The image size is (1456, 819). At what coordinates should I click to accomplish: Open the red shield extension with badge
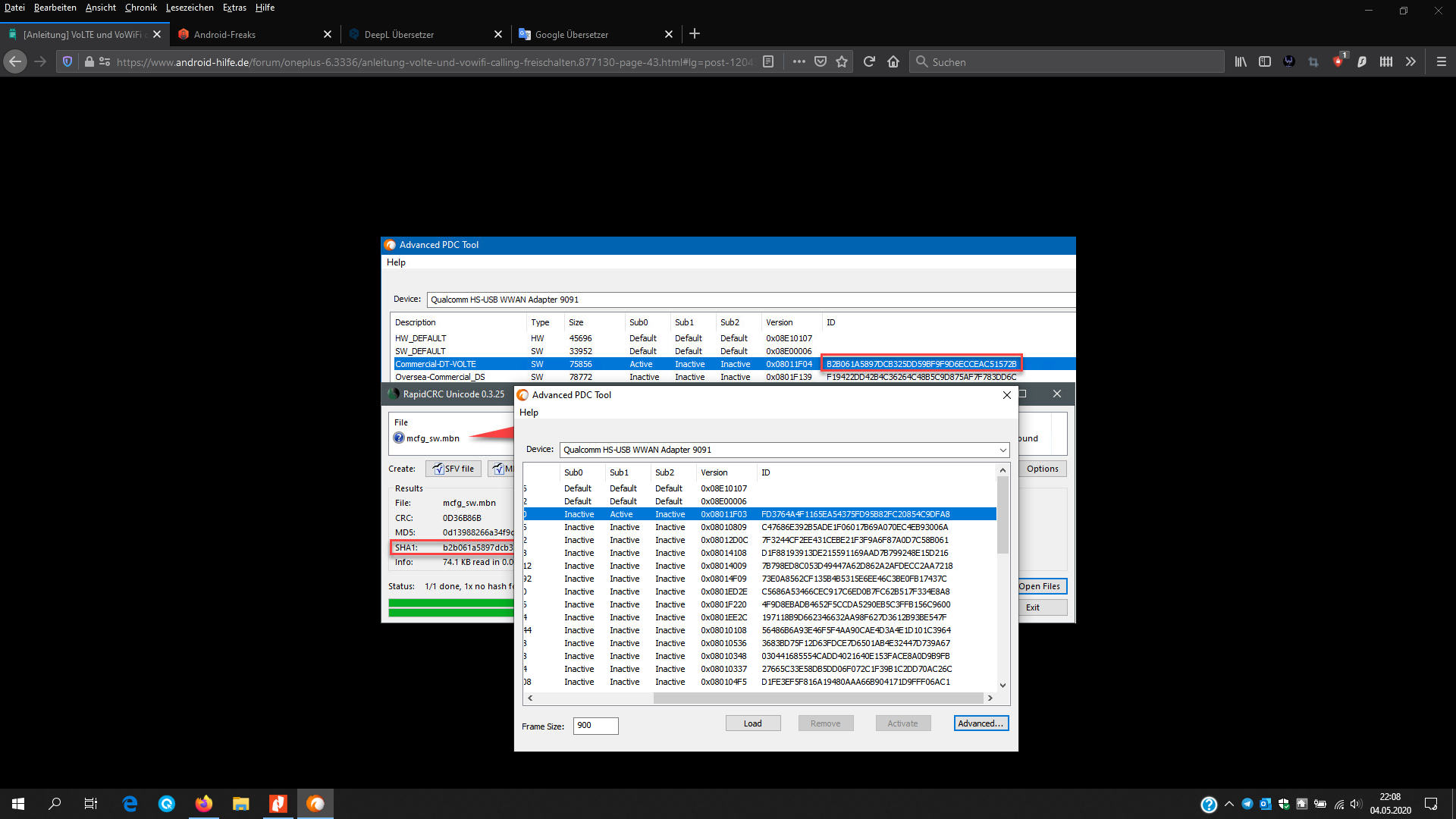tap(1338, 61)
